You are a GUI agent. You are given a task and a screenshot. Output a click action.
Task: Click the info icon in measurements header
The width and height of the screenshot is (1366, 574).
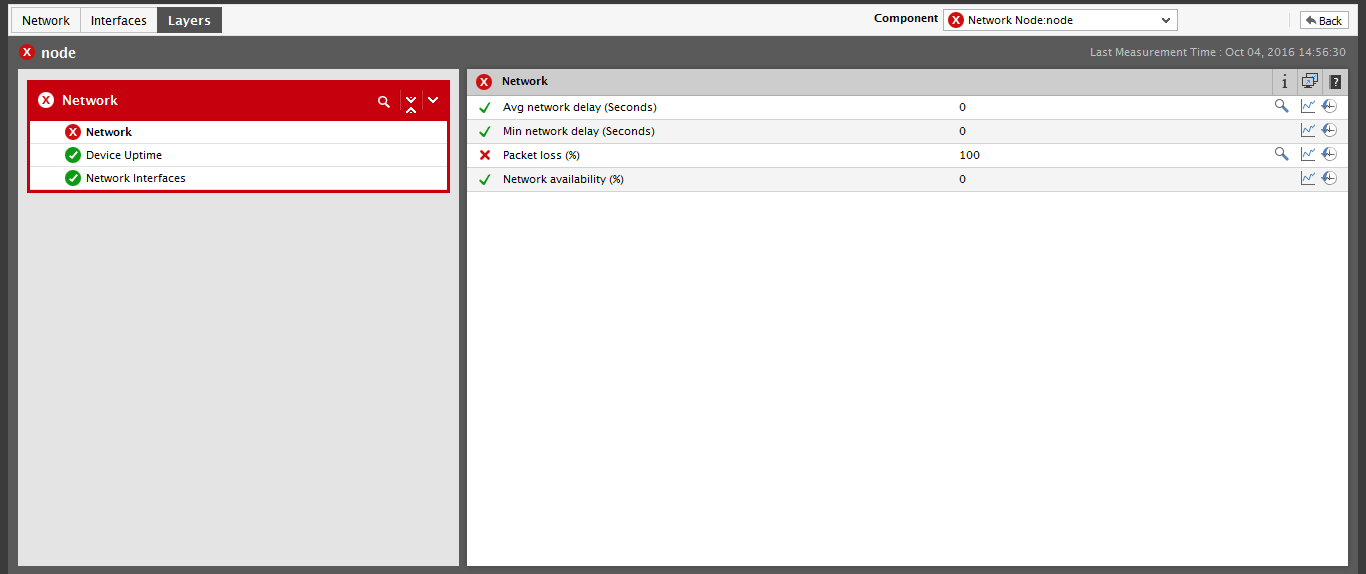pos(1285,82)
